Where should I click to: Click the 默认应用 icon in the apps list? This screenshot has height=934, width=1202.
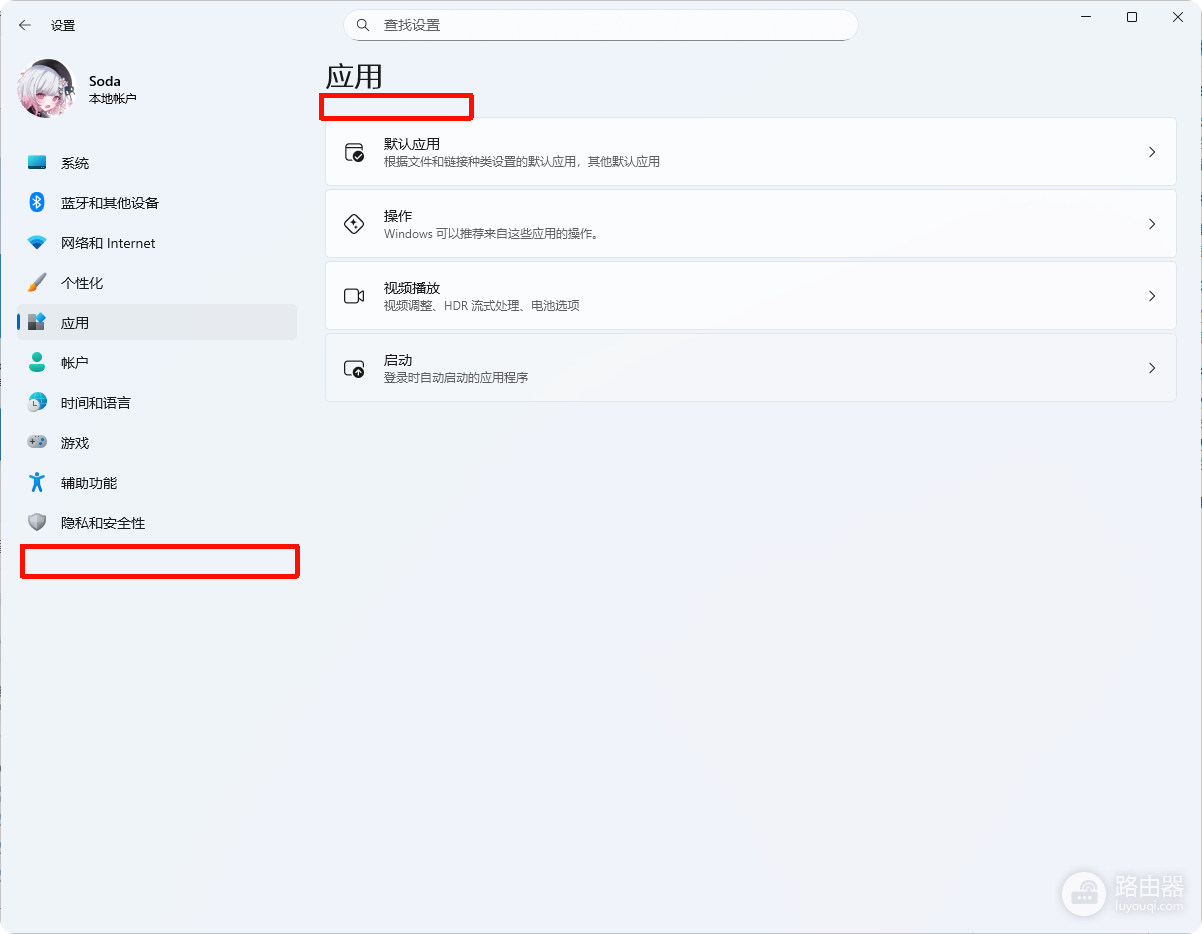(354, 152)
